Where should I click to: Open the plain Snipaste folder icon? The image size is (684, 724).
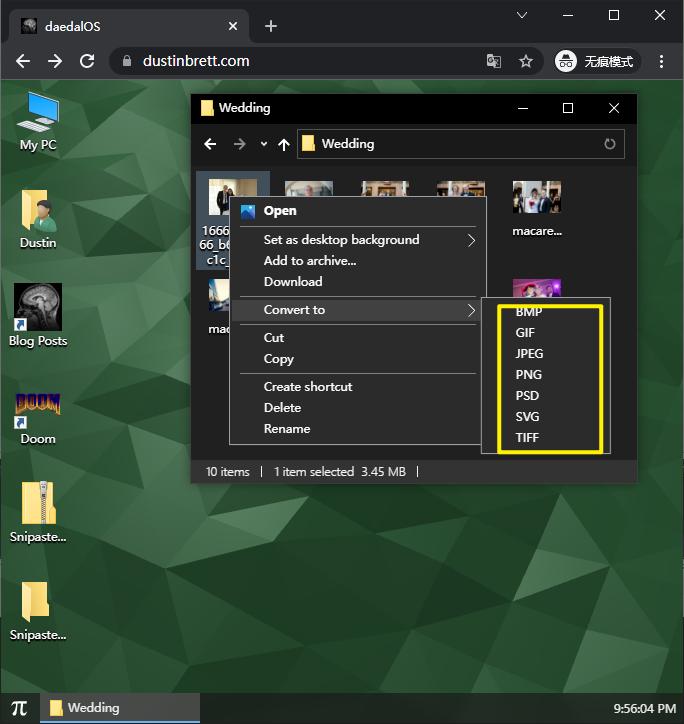pyautogui.click(x=38, y=610)
